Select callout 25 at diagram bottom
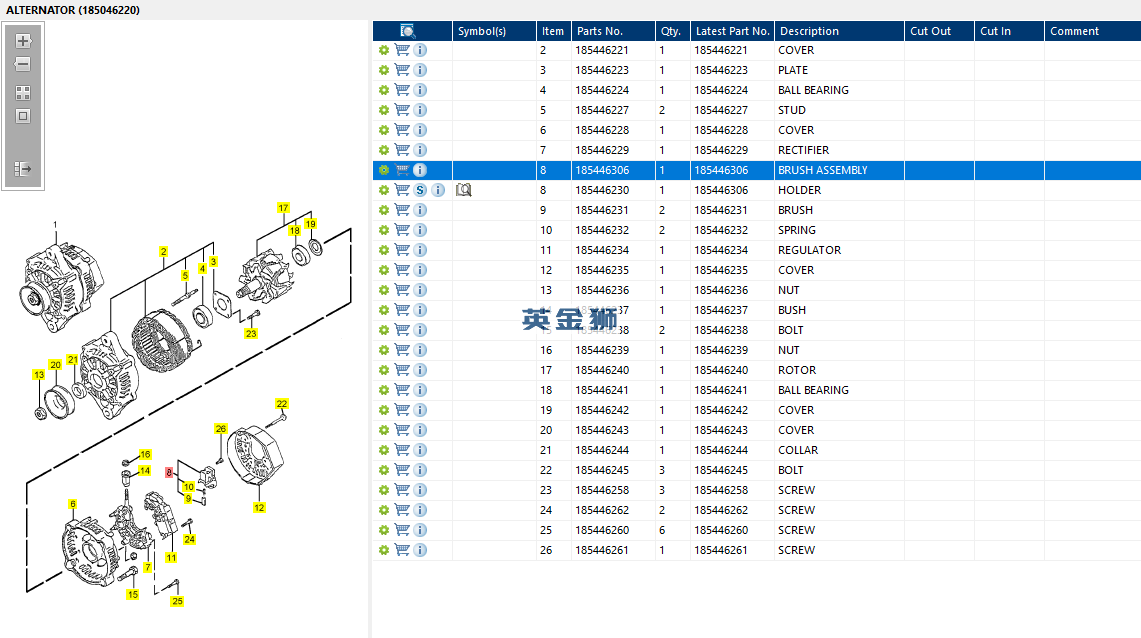The height and width of the screenshot is (638, 1141). click(x=177, y=601)
